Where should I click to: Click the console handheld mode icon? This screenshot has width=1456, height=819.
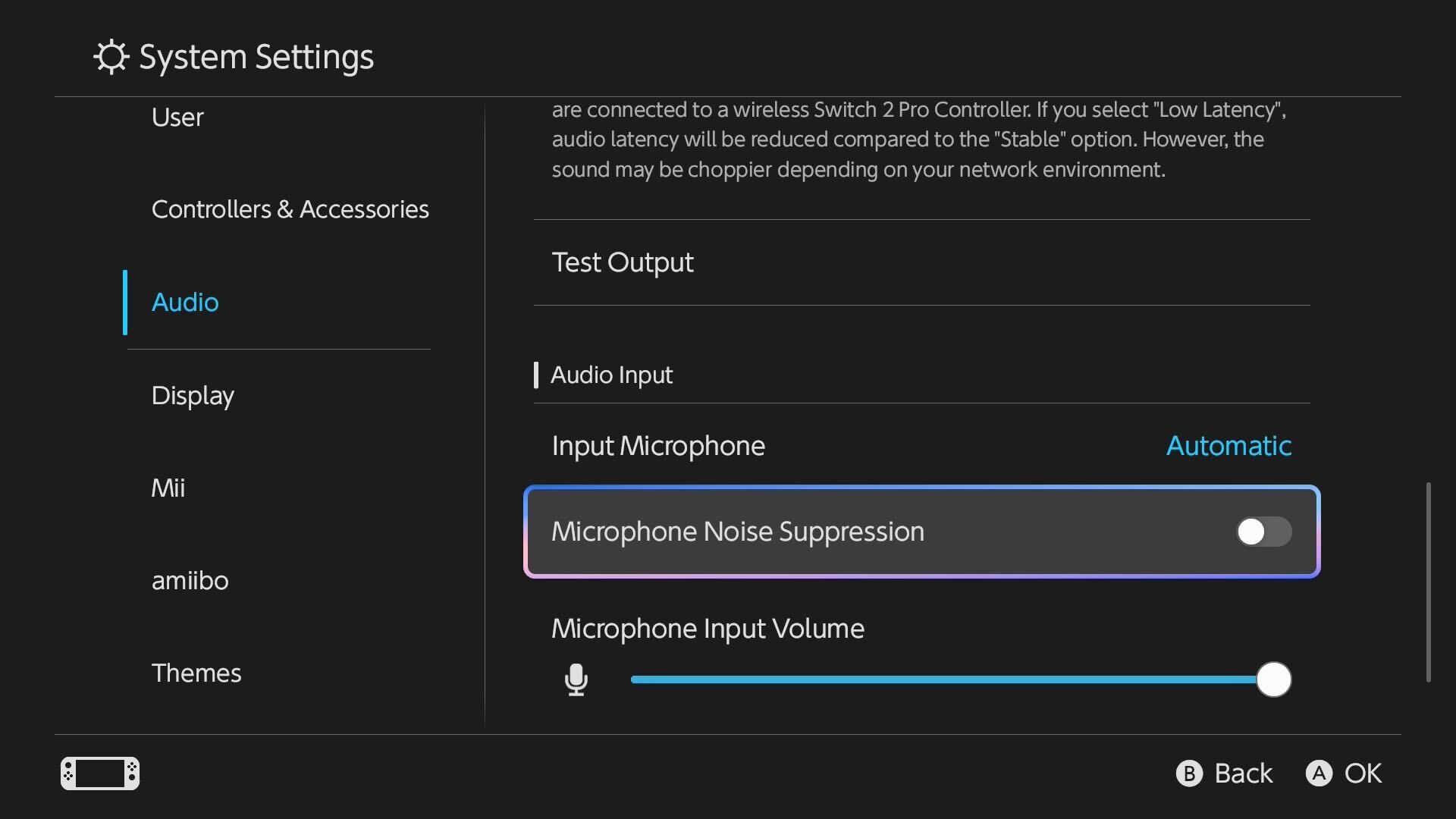pyautogui.click(x=100, y=773)
